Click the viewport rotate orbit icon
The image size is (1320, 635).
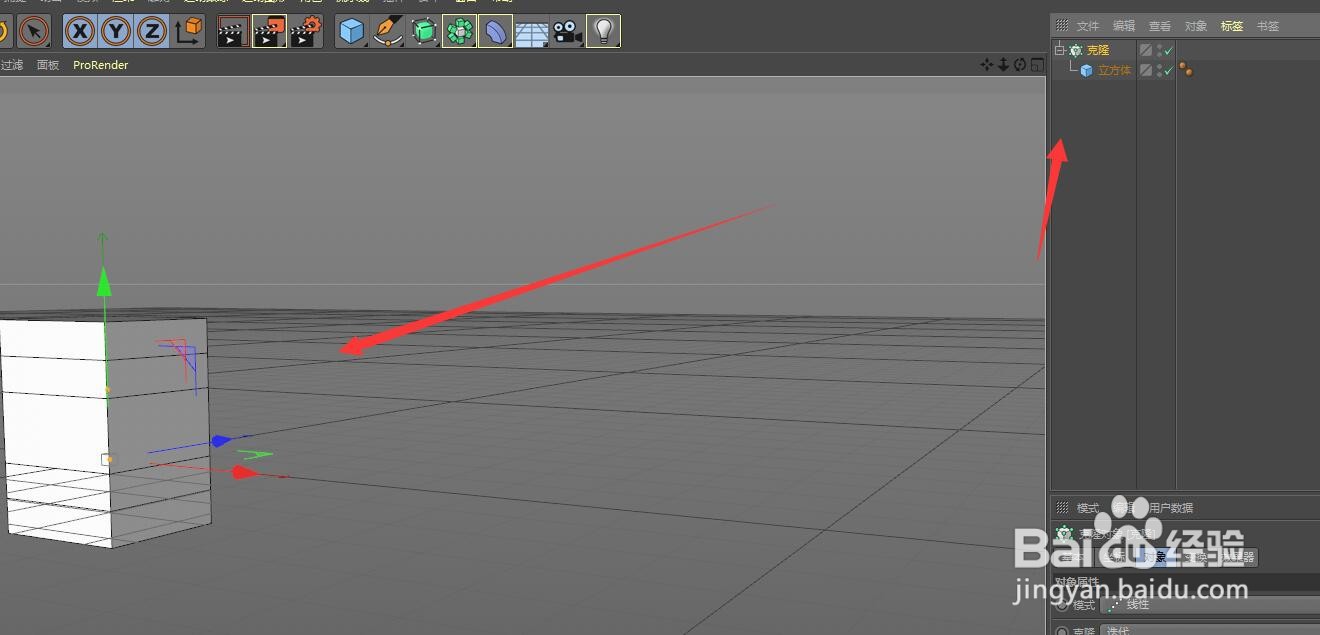(x=1020, y=65)
